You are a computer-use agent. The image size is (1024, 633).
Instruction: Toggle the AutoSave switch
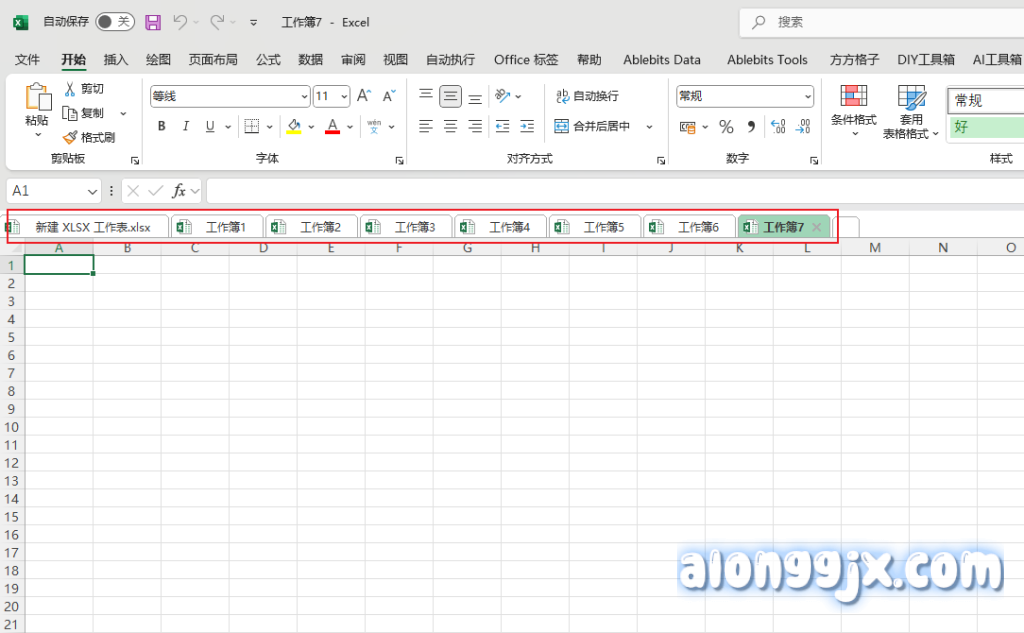point(114,21)
